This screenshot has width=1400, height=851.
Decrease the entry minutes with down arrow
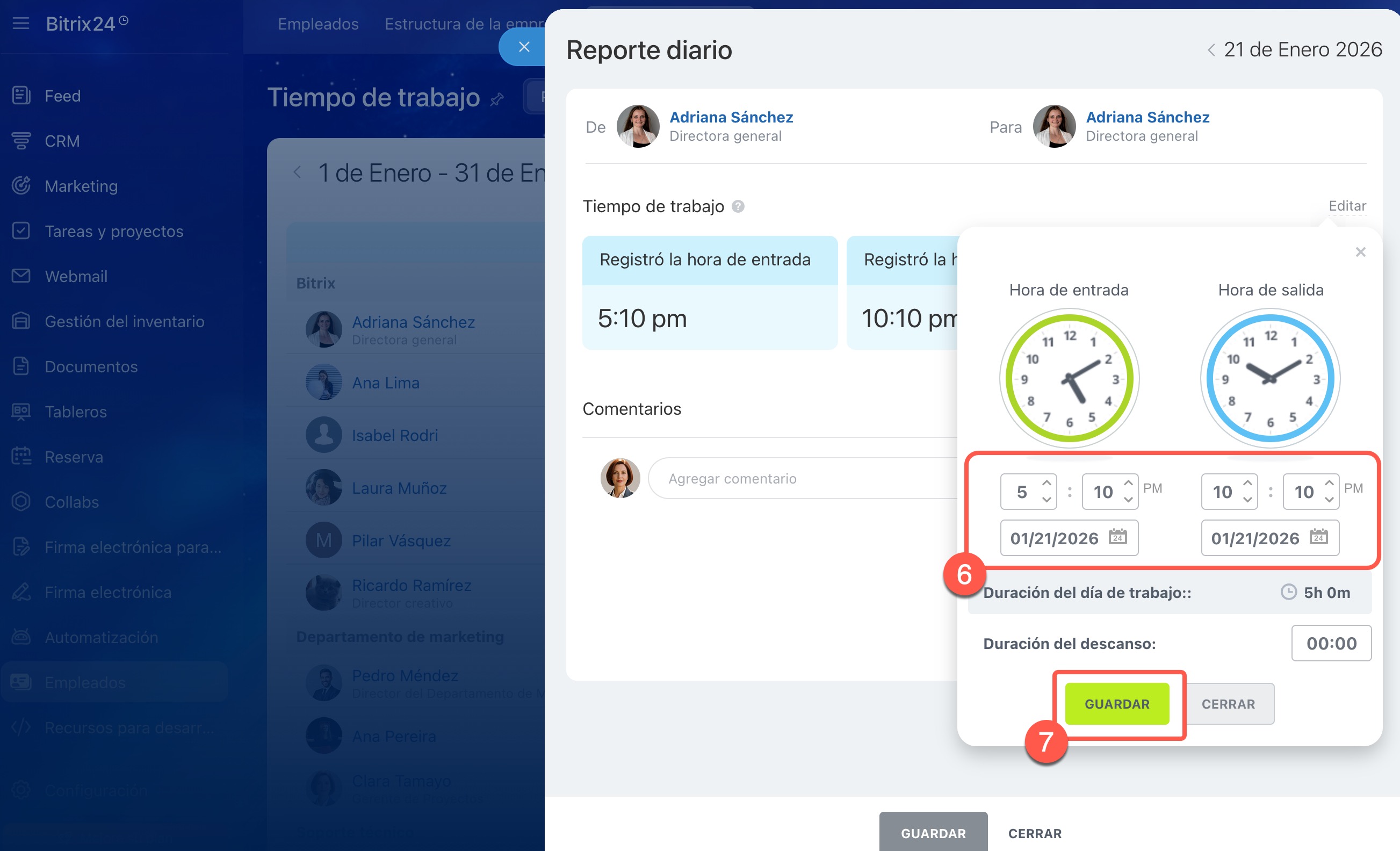click(1128, 500)
